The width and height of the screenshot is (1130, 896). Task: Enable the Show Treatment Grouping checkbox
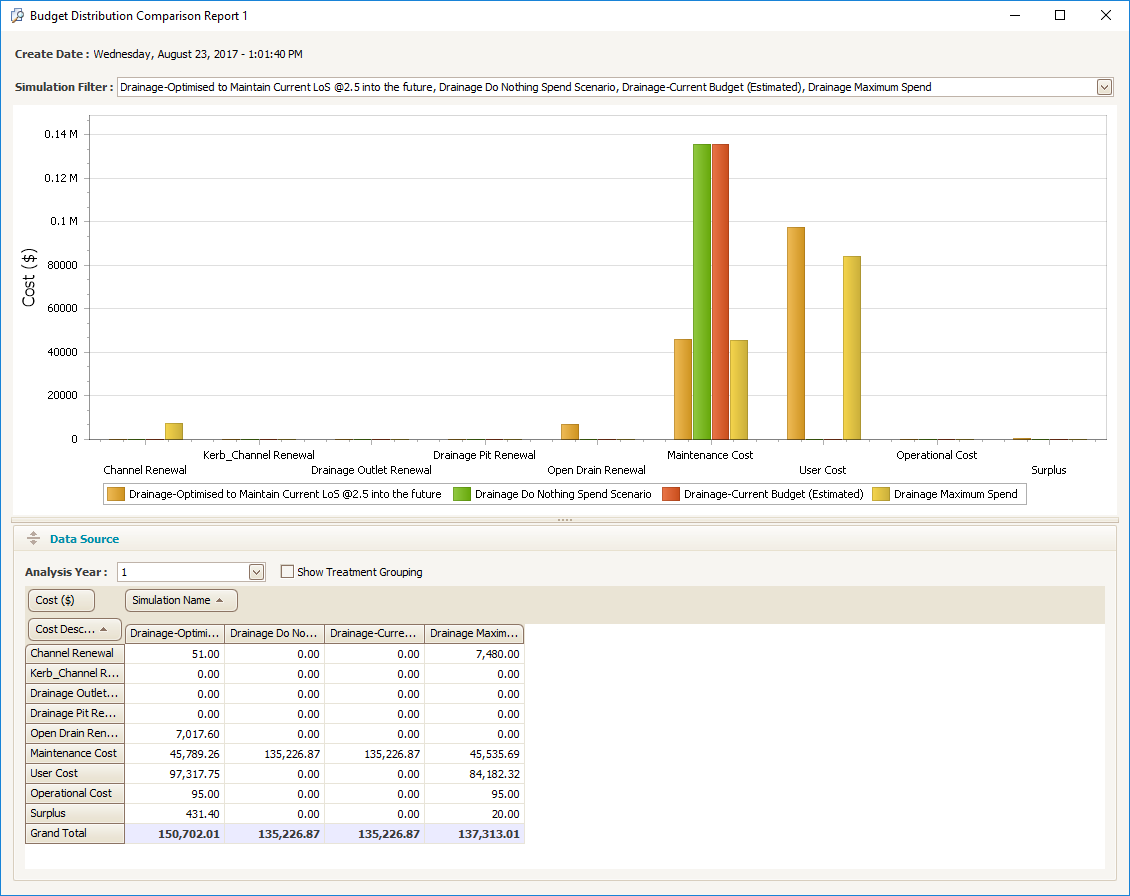click(288, 572)
